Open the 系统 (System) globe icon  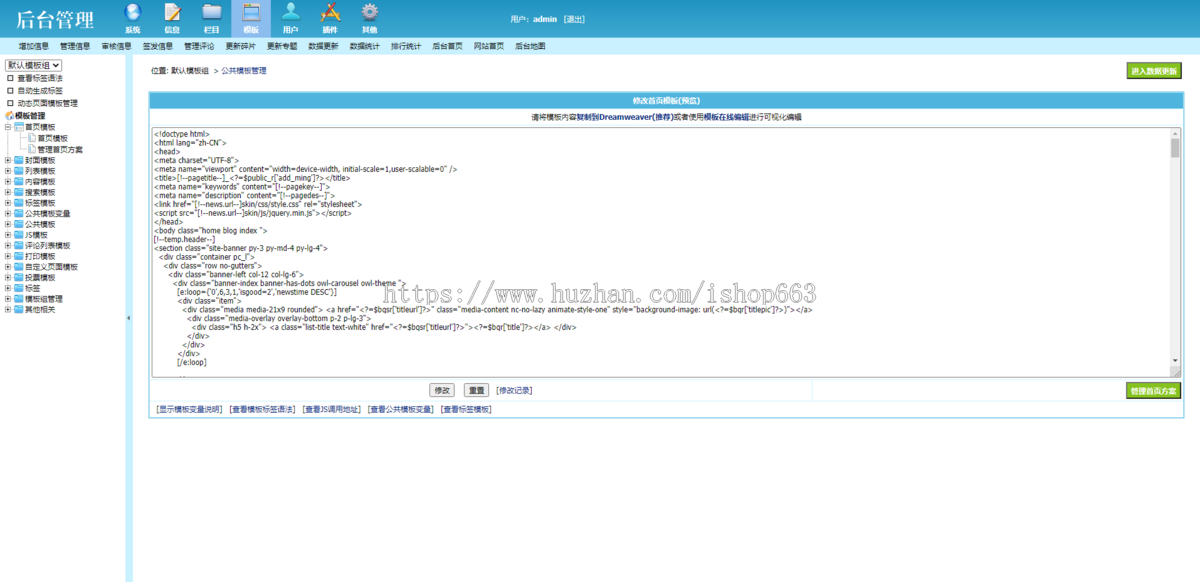pos(132,14)
